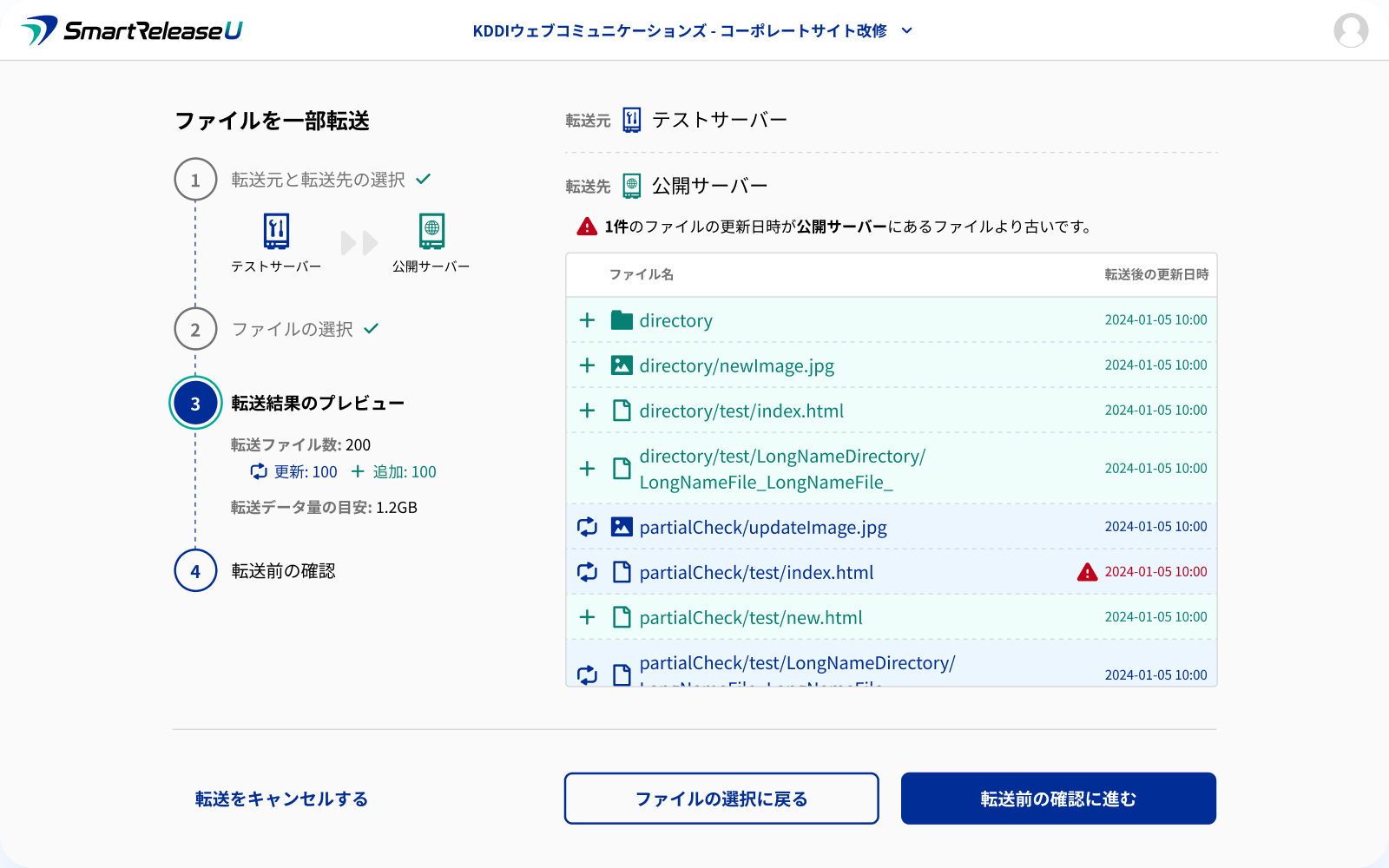
Task: Go to step 1 source and destination selection
Action: (318, 180)
